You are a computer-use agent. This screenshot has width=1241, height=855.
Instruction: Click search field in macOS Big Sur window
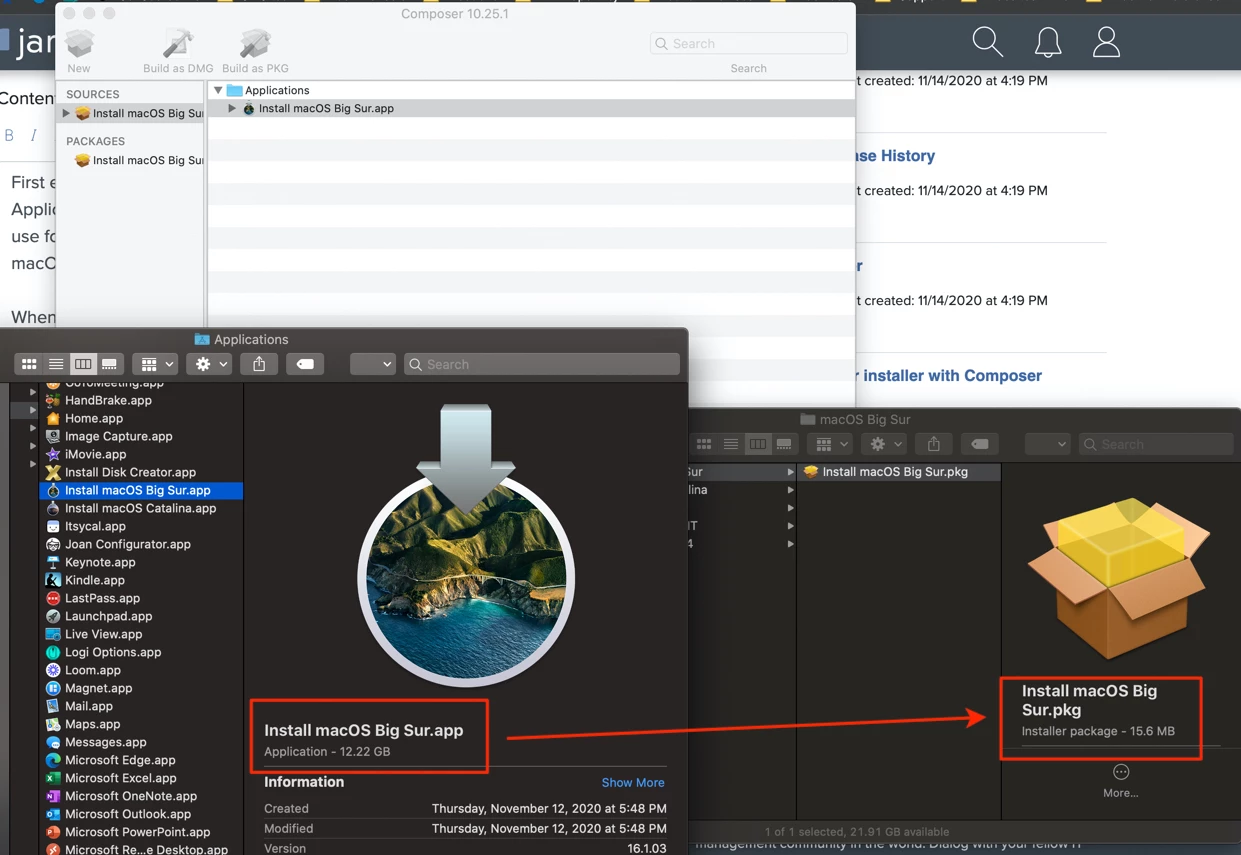(1156, 444)
